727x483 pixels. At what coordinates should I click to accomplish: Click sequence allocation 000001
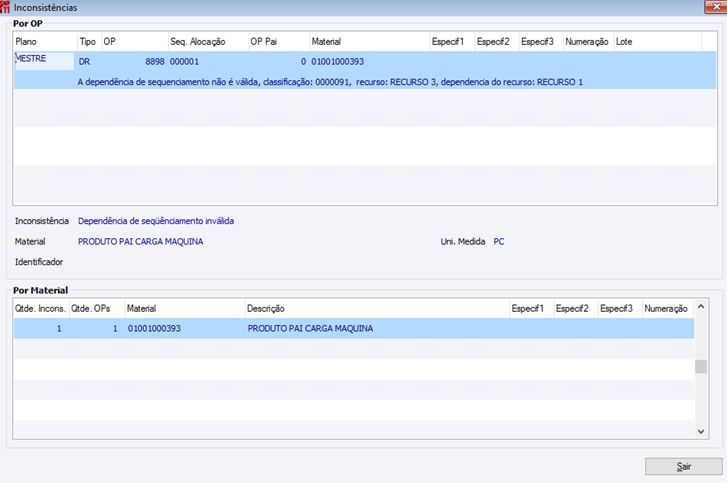[185, 61]
